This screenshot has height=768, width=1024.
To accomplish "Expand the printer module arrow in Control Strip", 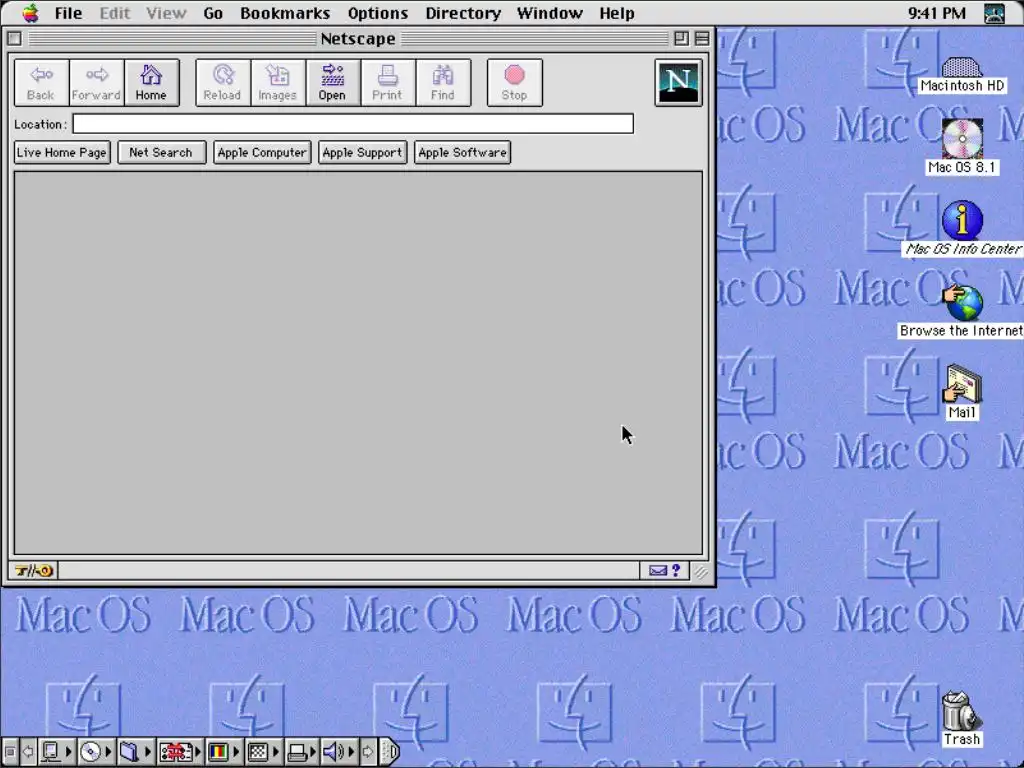I will [314, 752].
